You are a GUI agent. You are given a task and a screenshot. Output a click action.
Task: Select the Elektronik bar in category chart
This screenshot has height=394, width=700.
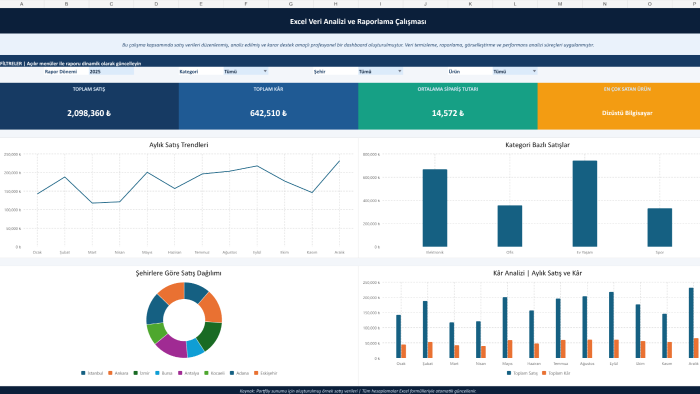pos(435,208)
